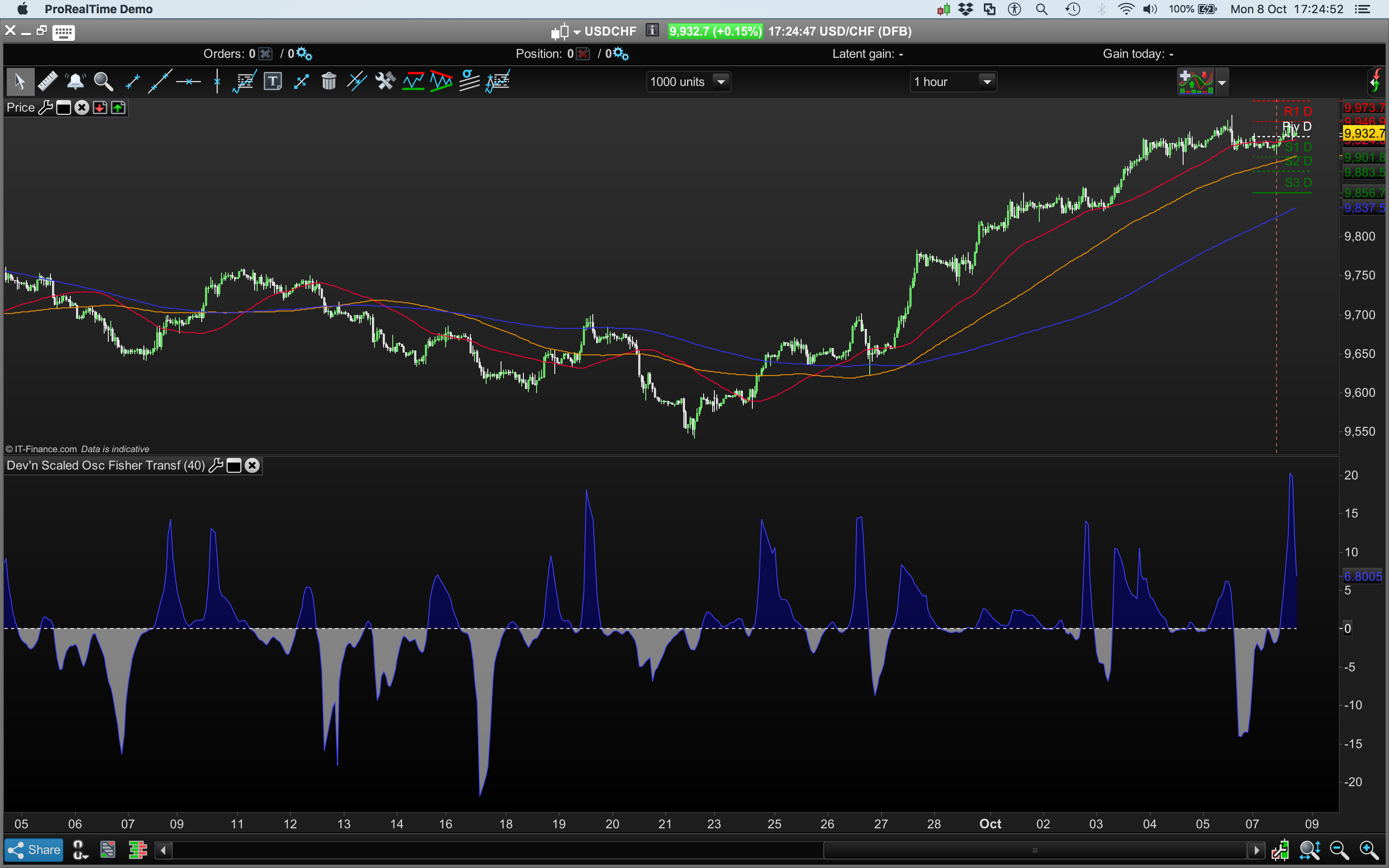Click the horizontal scrollbar below the chart
Viewport: 1389px width, 868px height.
(1033, 850)
